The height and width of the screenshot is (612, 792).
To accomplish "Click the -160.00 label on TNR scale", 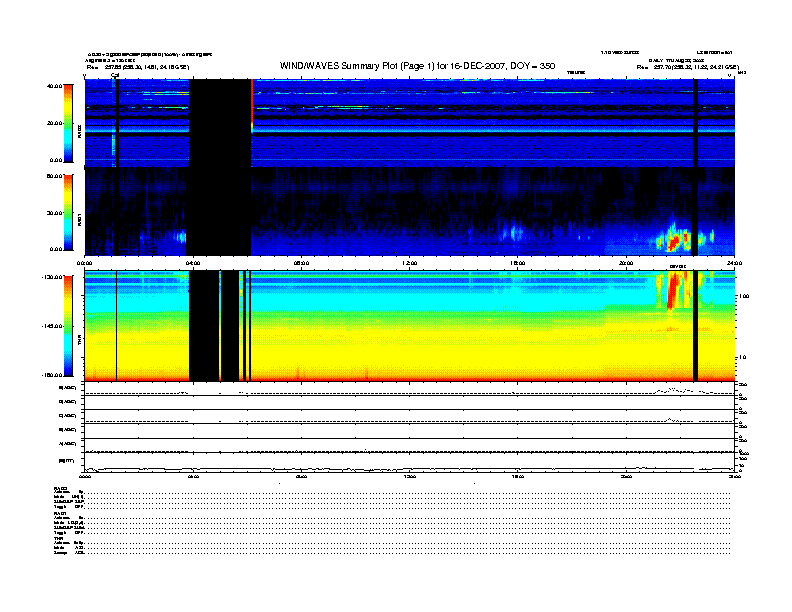I will [x=53, y=375].
